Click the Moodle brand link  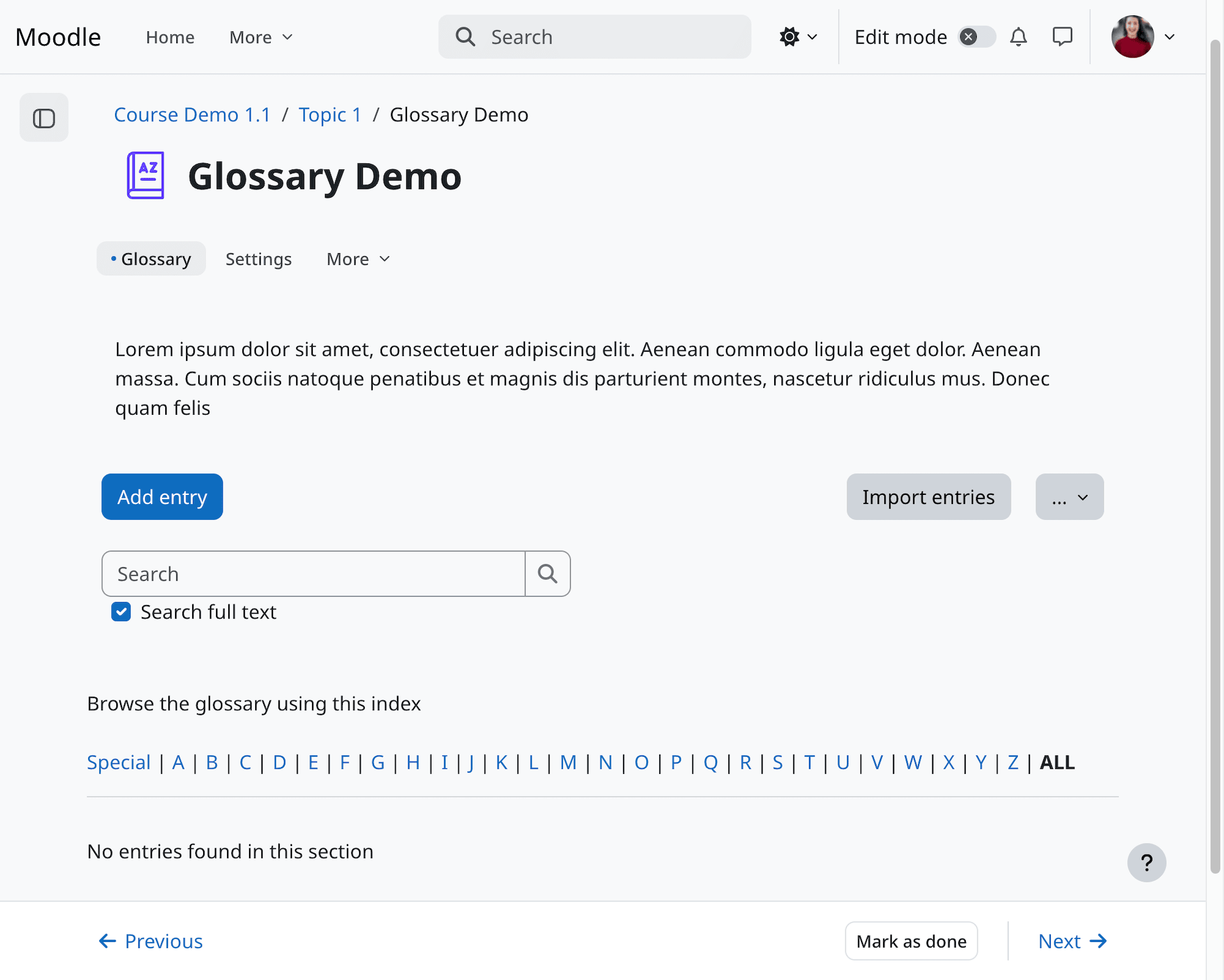58,37
